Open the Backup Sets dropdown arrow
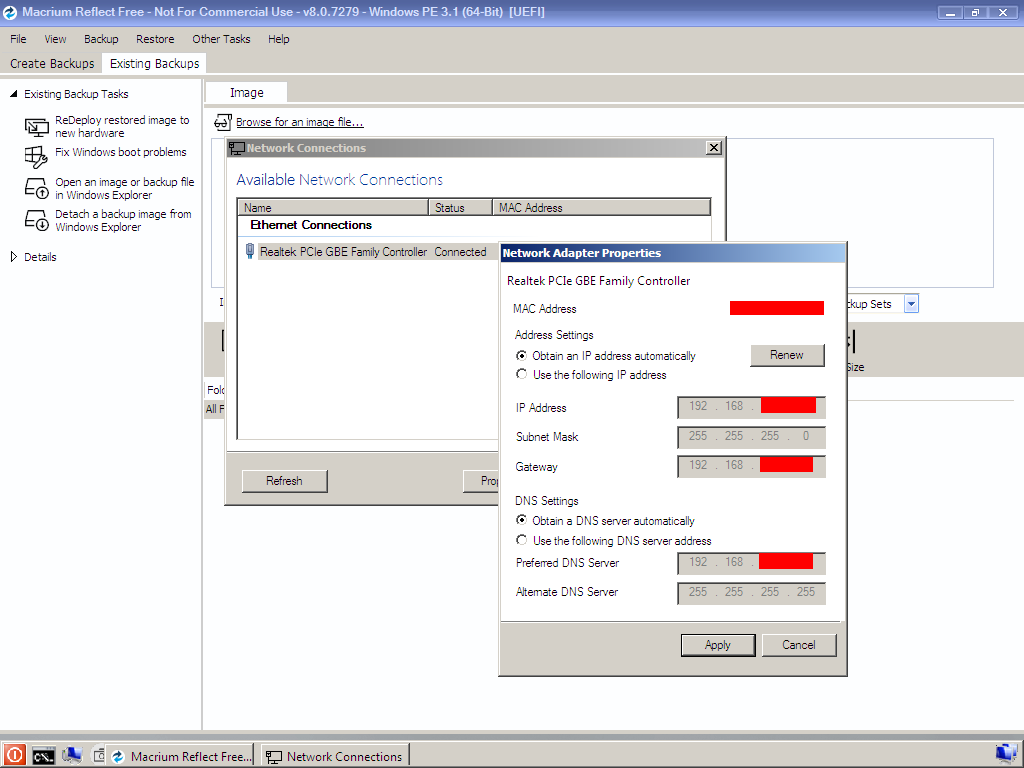This screenshot has height=768, width=1024. tap(911, 304)
